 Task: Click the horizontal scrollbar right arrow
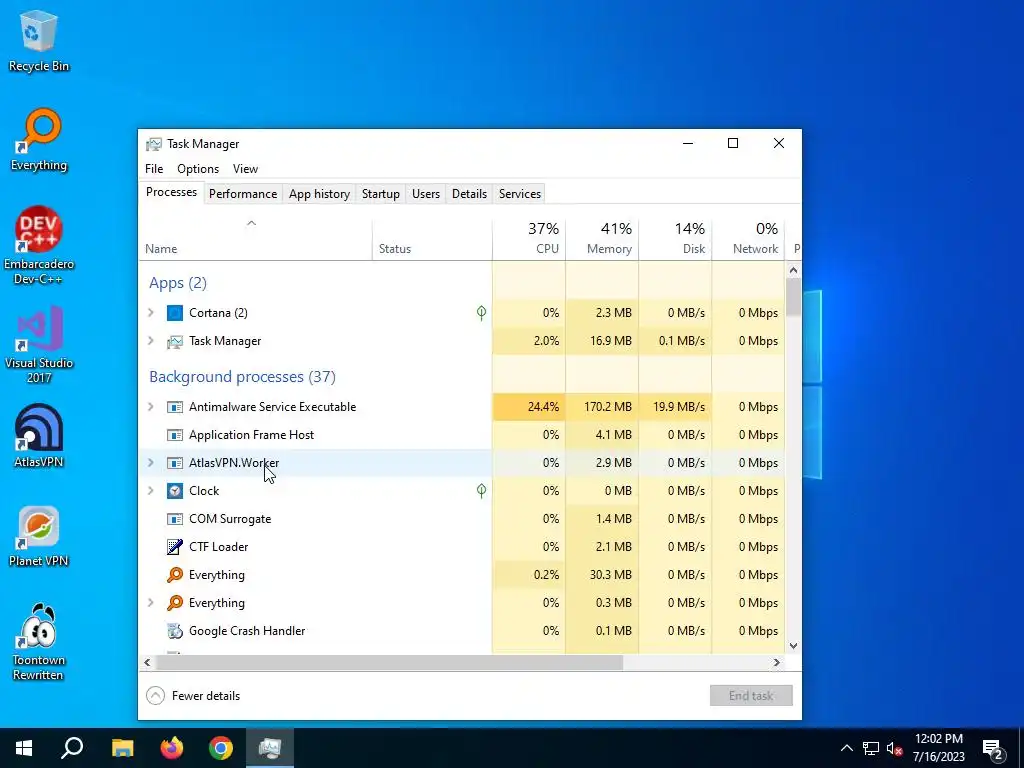776,662
